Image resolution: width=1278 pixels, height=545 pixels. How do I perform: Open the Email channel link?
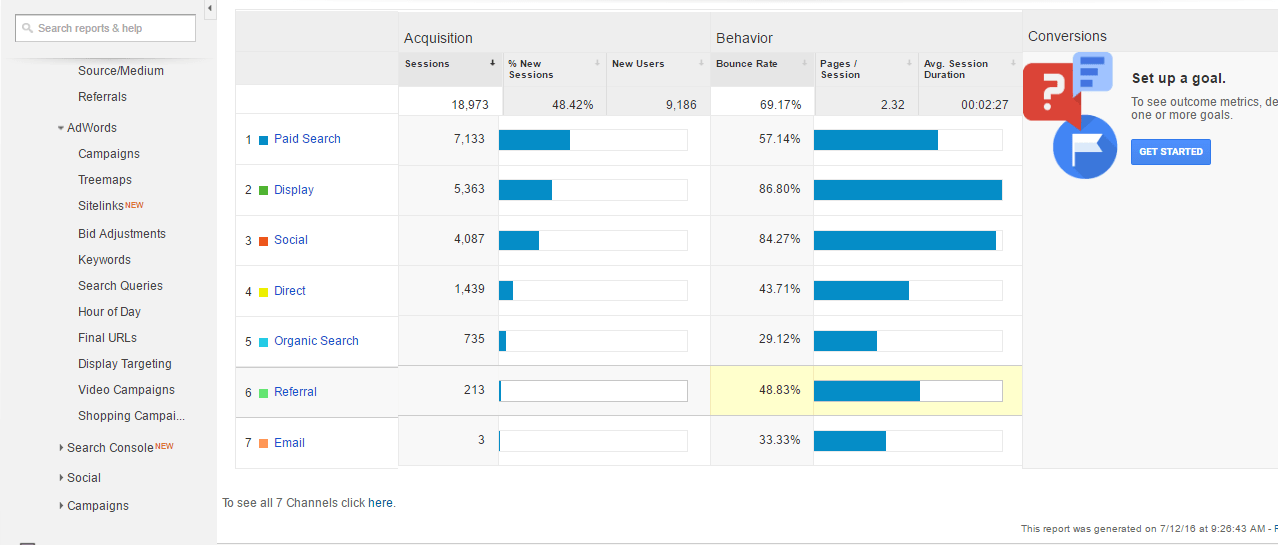(x=289, y=443)
